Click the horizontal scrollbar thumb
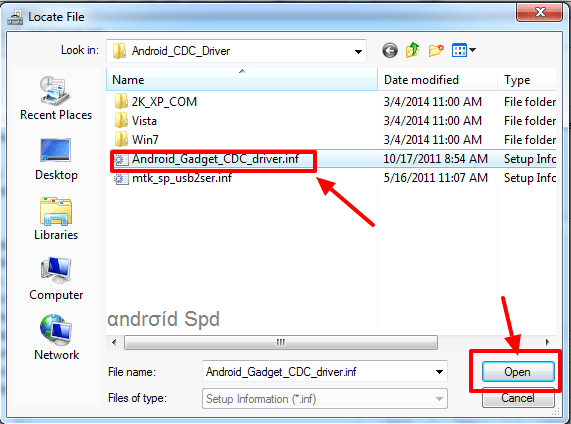571x424 pixels. pos(281,342)
